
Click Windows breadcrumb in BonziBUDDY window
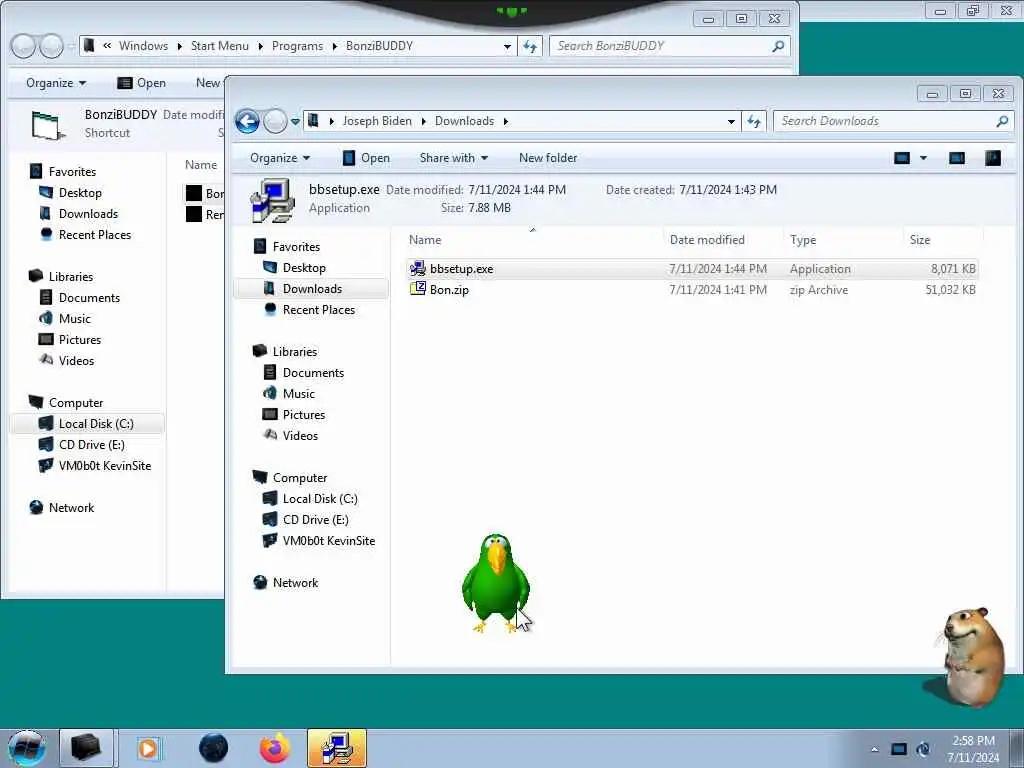click(x=143, y=46)
